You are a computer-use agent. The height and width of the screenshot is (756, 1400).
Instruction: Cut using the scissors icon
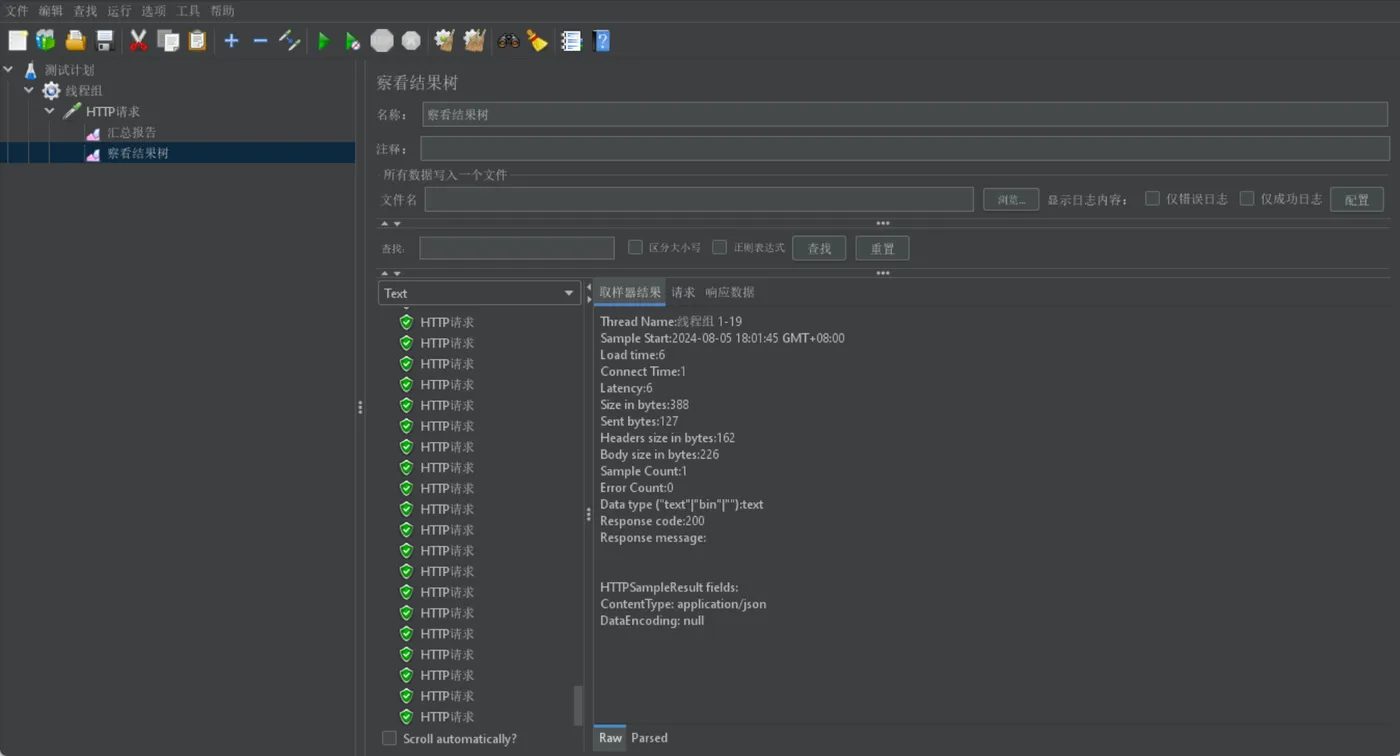point(139,41)
